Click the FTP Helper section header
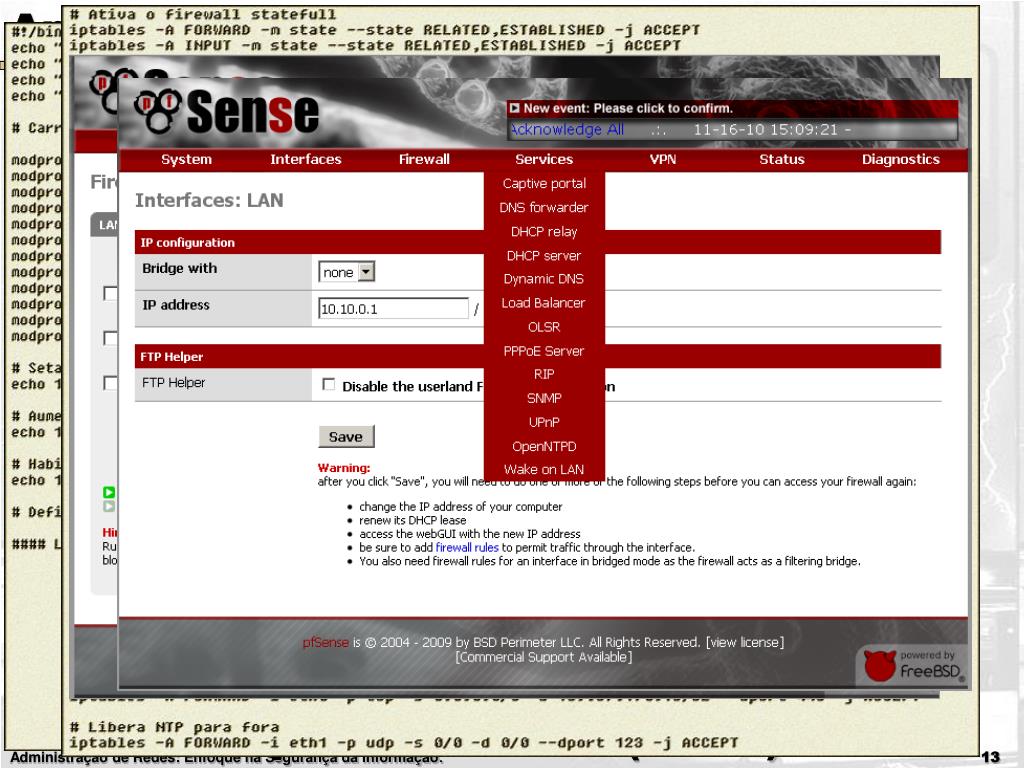 click(x=537, y=357)
